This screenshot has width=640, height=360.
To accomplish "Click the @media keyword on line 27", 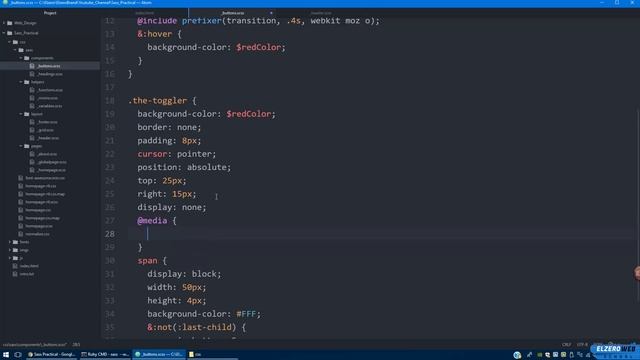I will 152,221.
